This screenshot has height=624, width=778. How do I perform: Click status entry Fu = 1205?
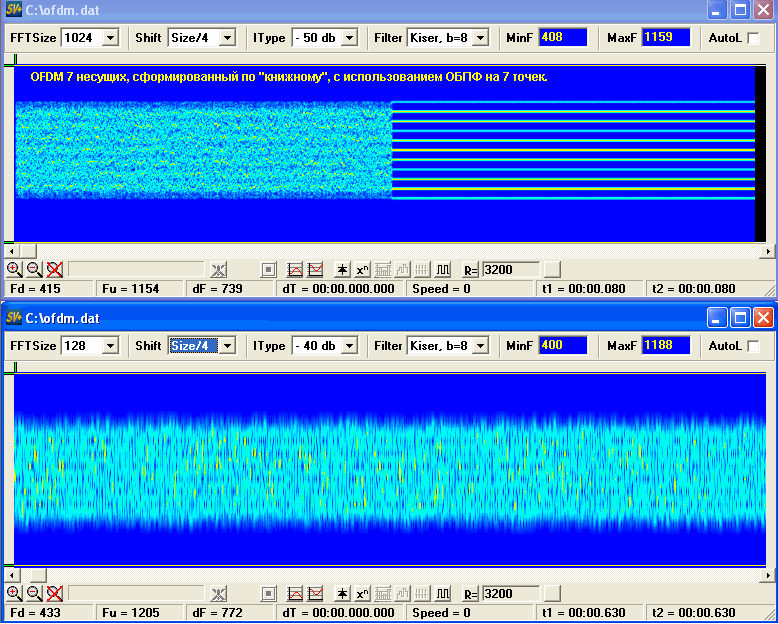[x=139, y=613]
